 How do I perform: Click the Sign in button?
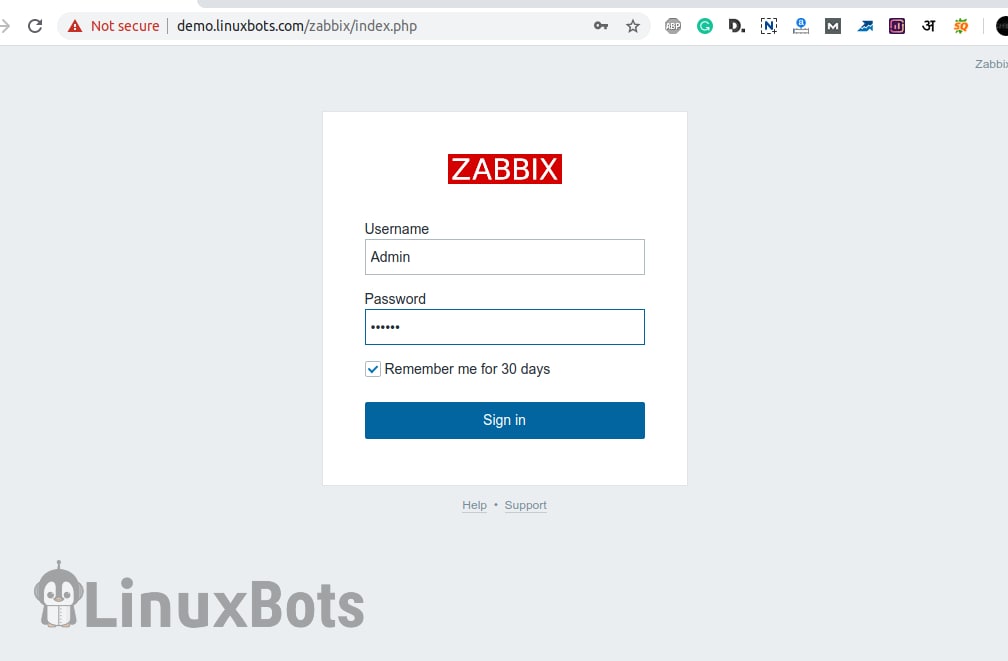click(x=504, y=420)
